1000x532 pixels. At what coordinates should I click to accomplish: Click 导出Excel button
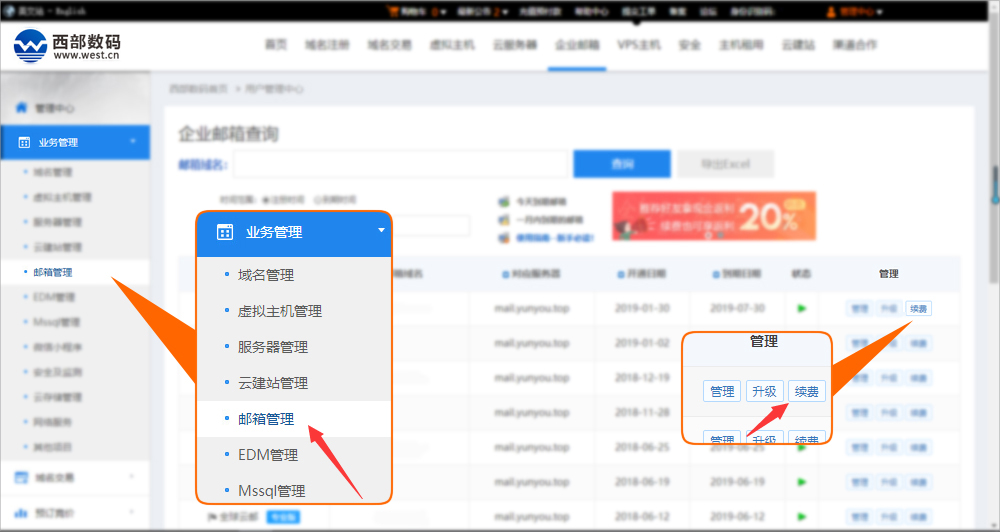pos(723,164)
